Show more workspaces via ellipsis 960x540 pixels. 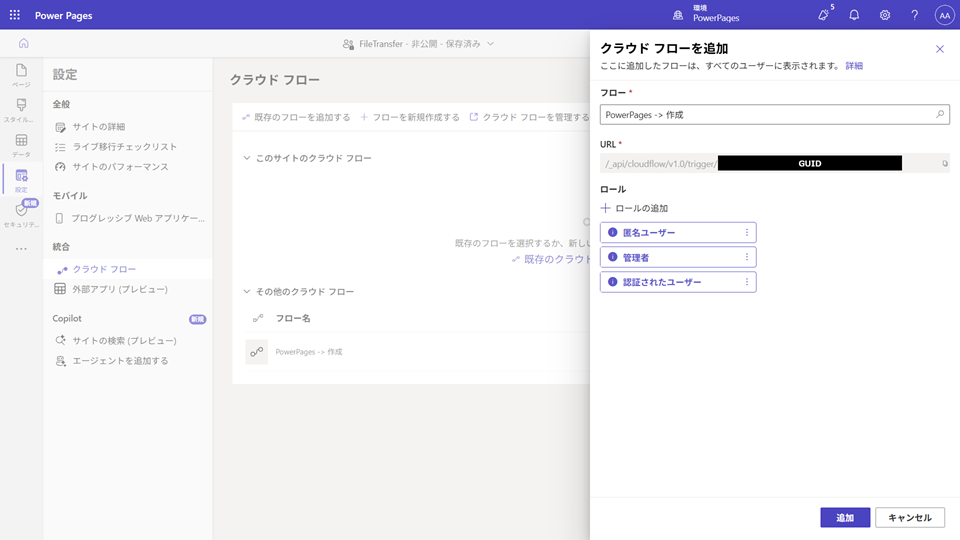(x=21, y=249)
